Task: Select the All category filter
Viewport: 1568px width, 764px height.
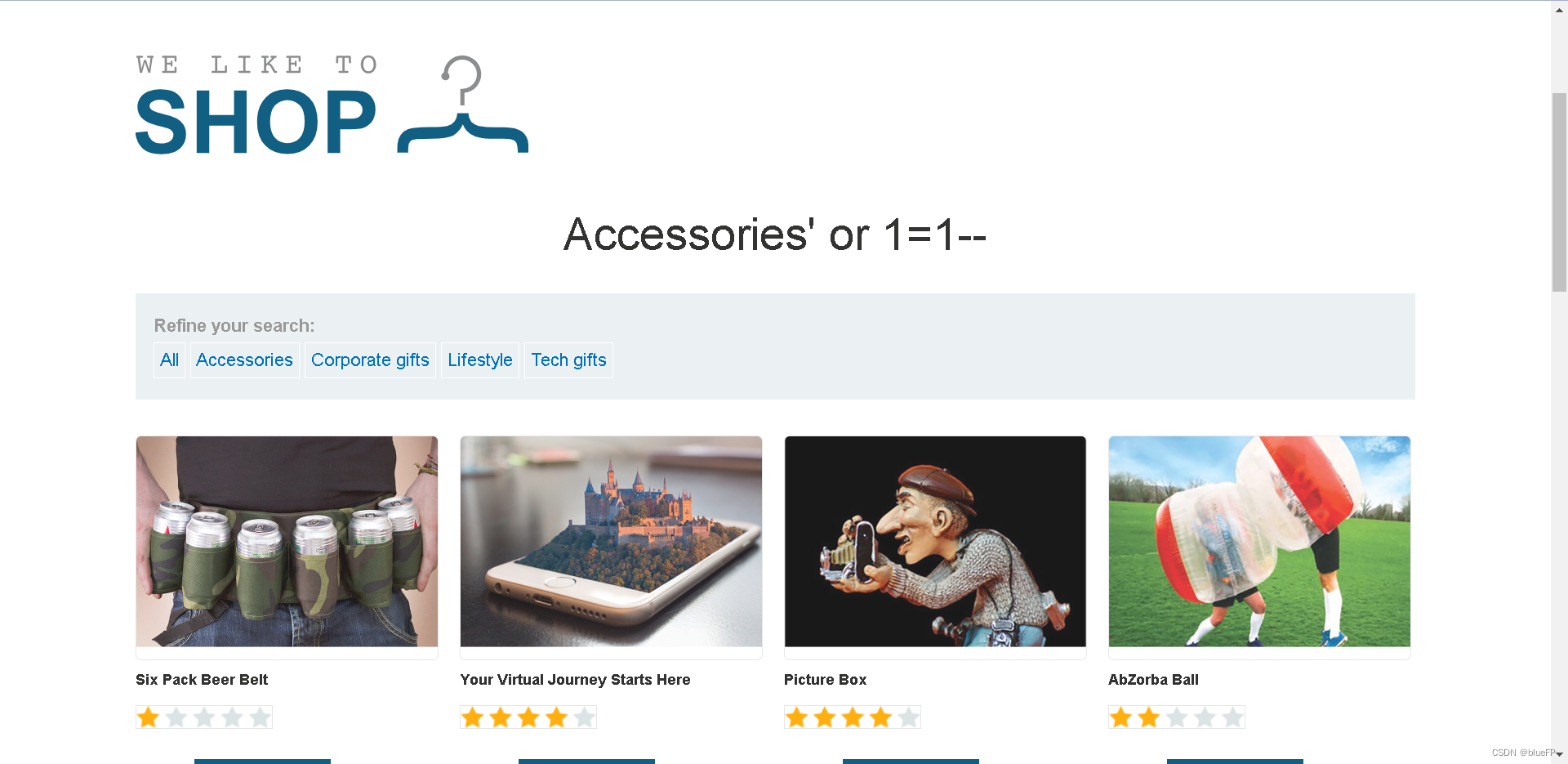Action: coord(169,360)
